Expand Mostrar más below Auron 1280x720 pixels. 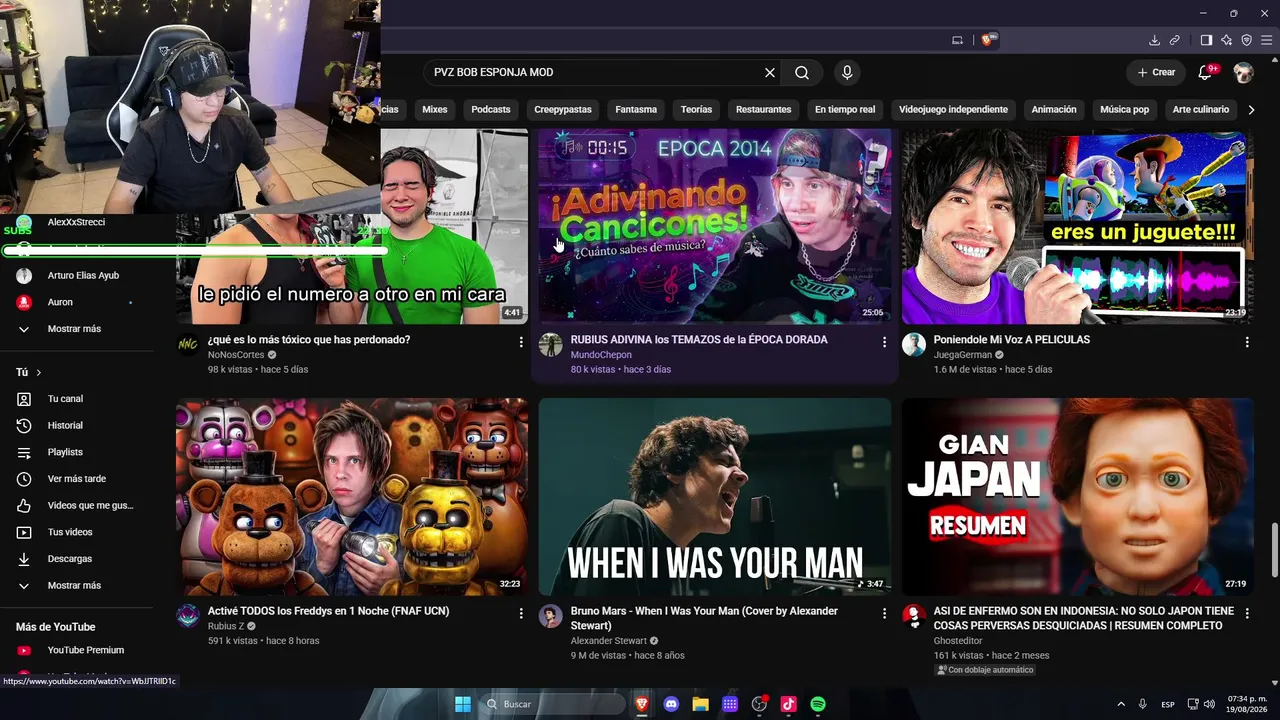(76, 329)
